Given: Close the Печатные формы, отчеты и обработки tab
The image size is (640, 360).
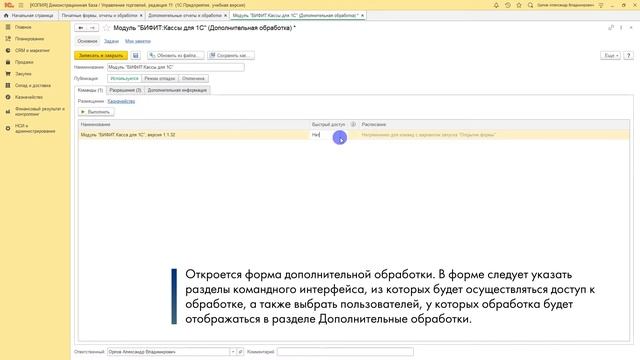Looking at the screenshot, I should point(141,15).
